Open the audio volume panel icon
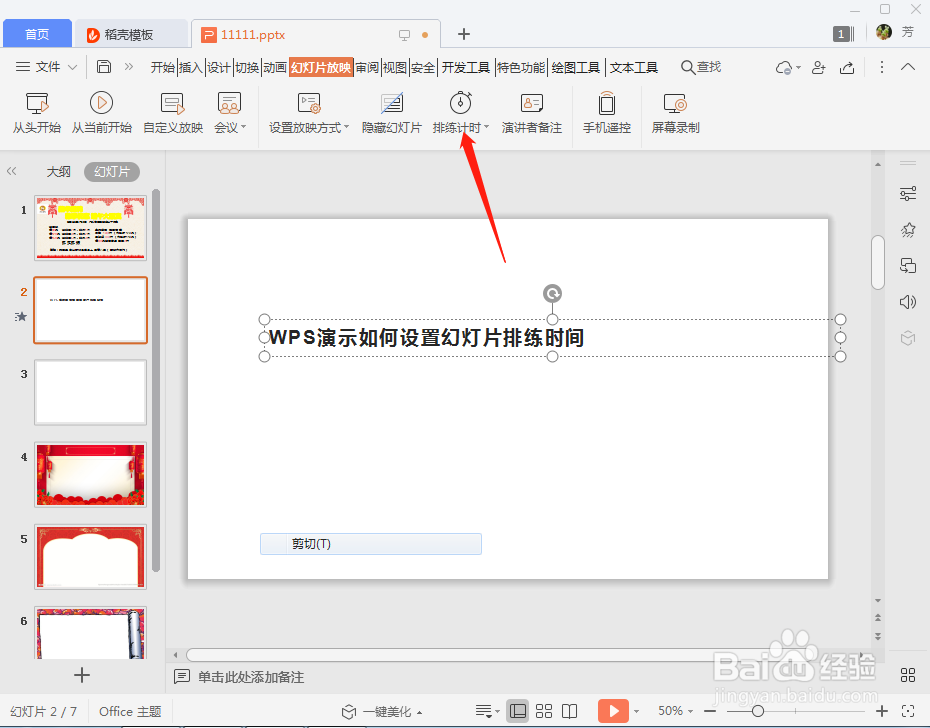This screenshot has height=728, width=930. click(x=908, y=301)
